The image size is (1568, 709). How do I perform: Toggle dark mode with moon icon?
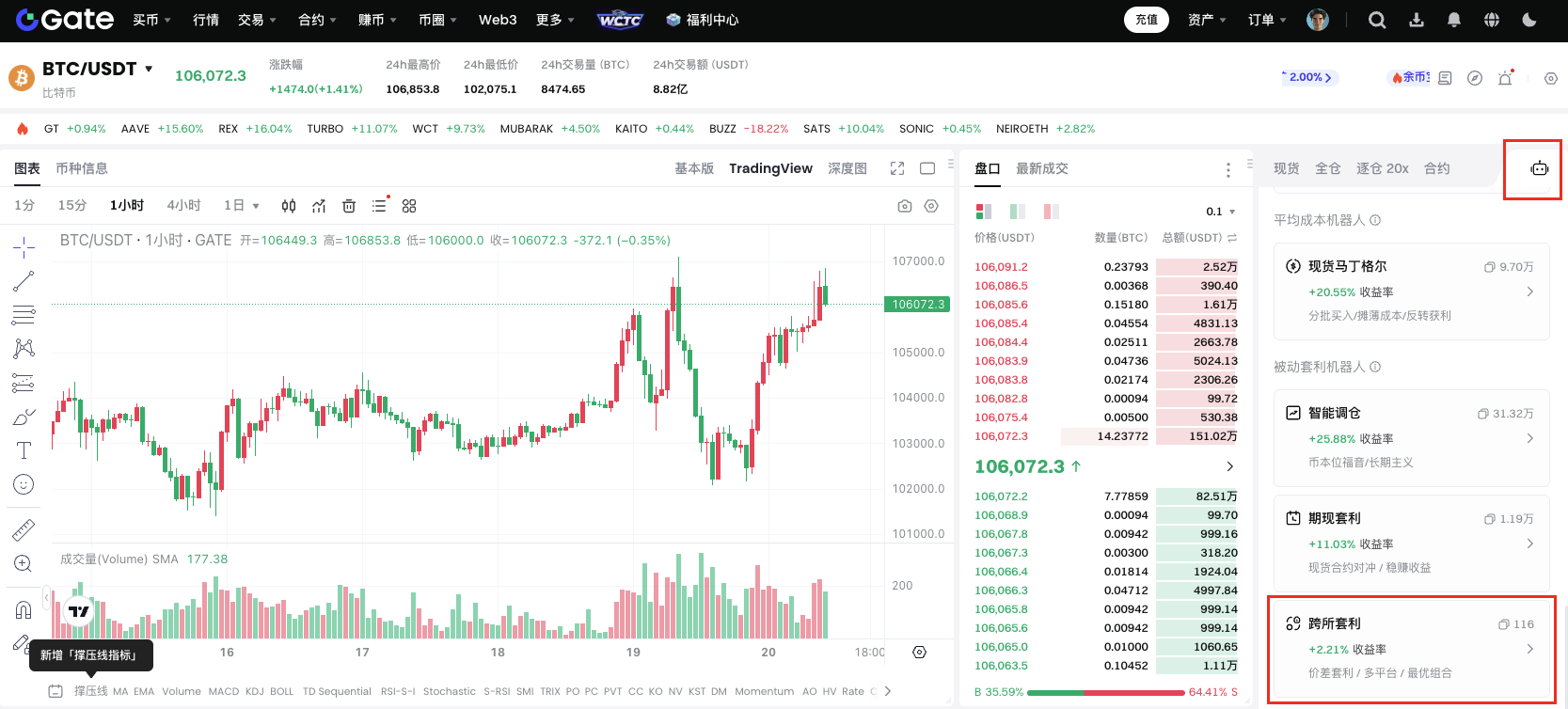coord(1529,20)
